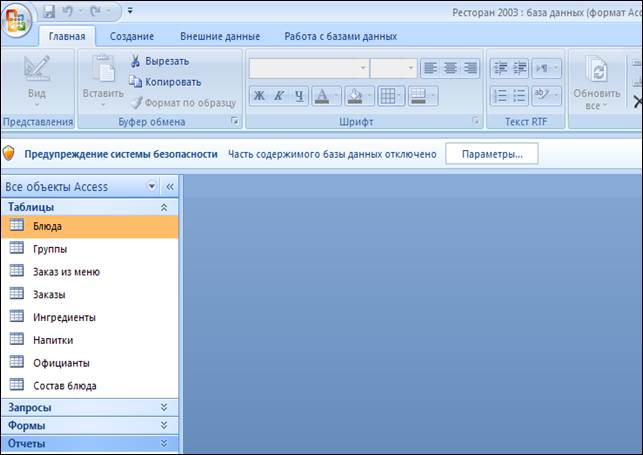Open the font name dropdown
643x455 pixels.
362,69
